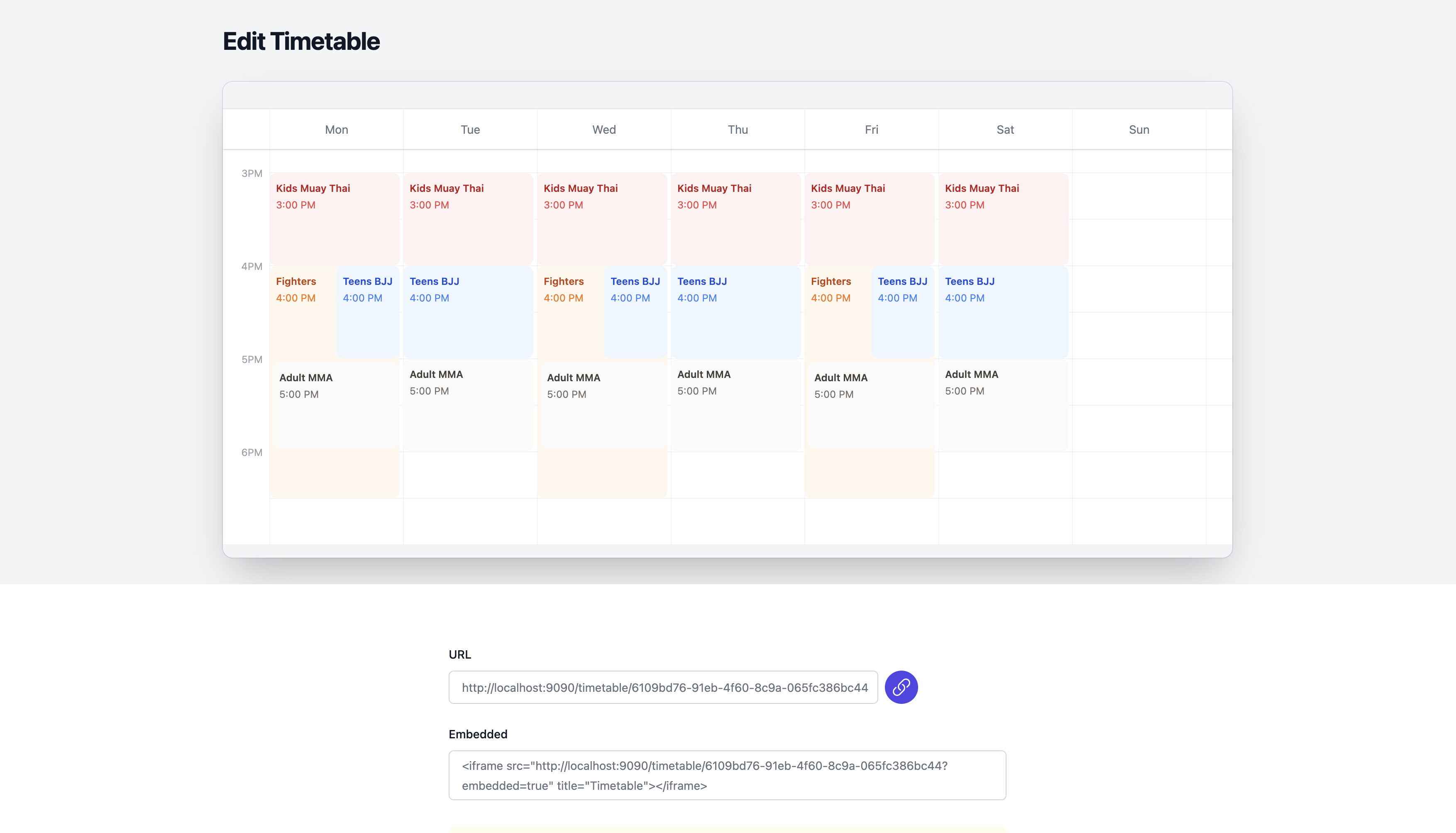Viewport: 1456px width, 833px height.
Task: Click the Sun column header
Action: [x=1138, y=129]
